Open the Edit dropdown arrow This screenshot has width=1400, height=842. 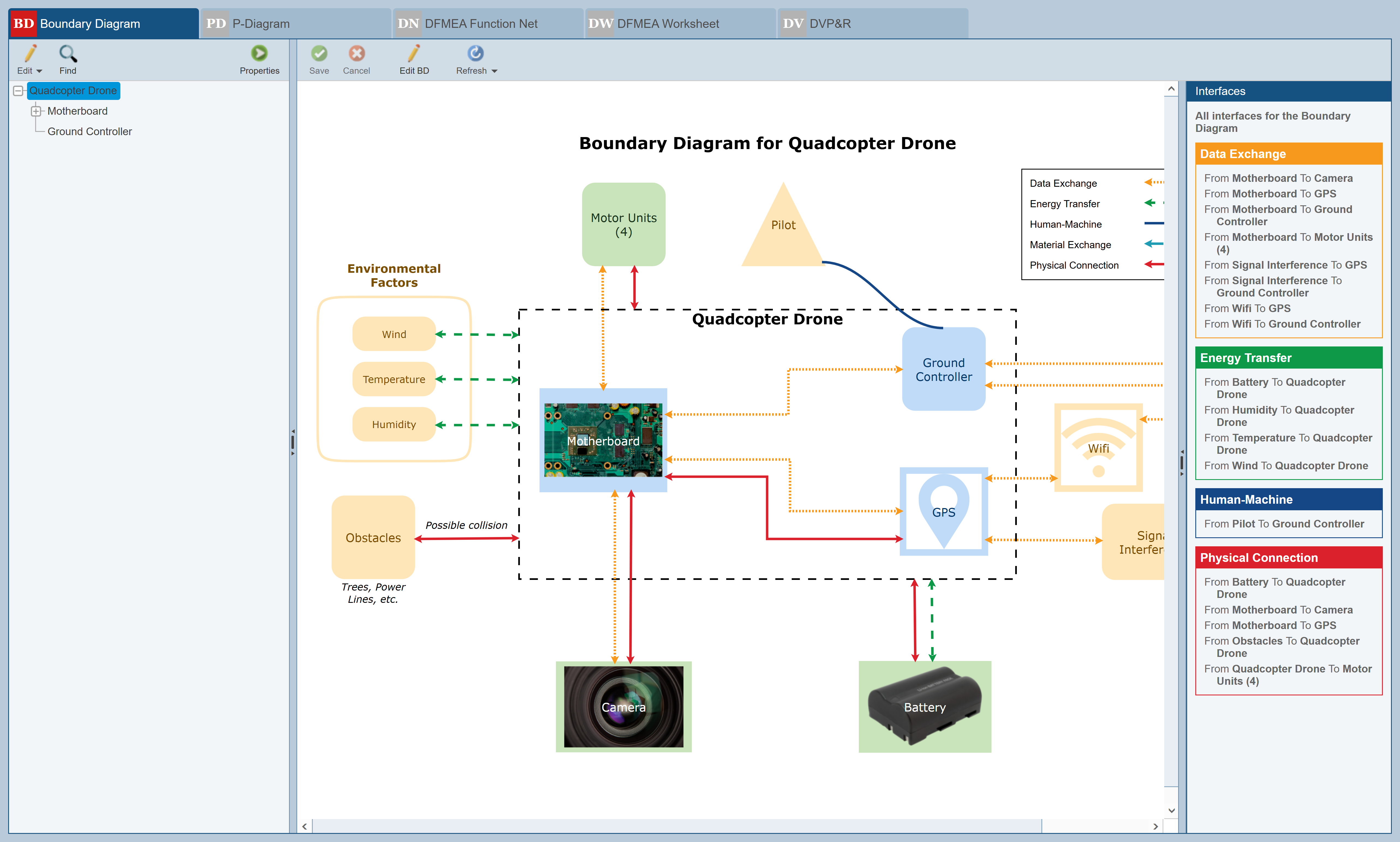click(39, 72)
